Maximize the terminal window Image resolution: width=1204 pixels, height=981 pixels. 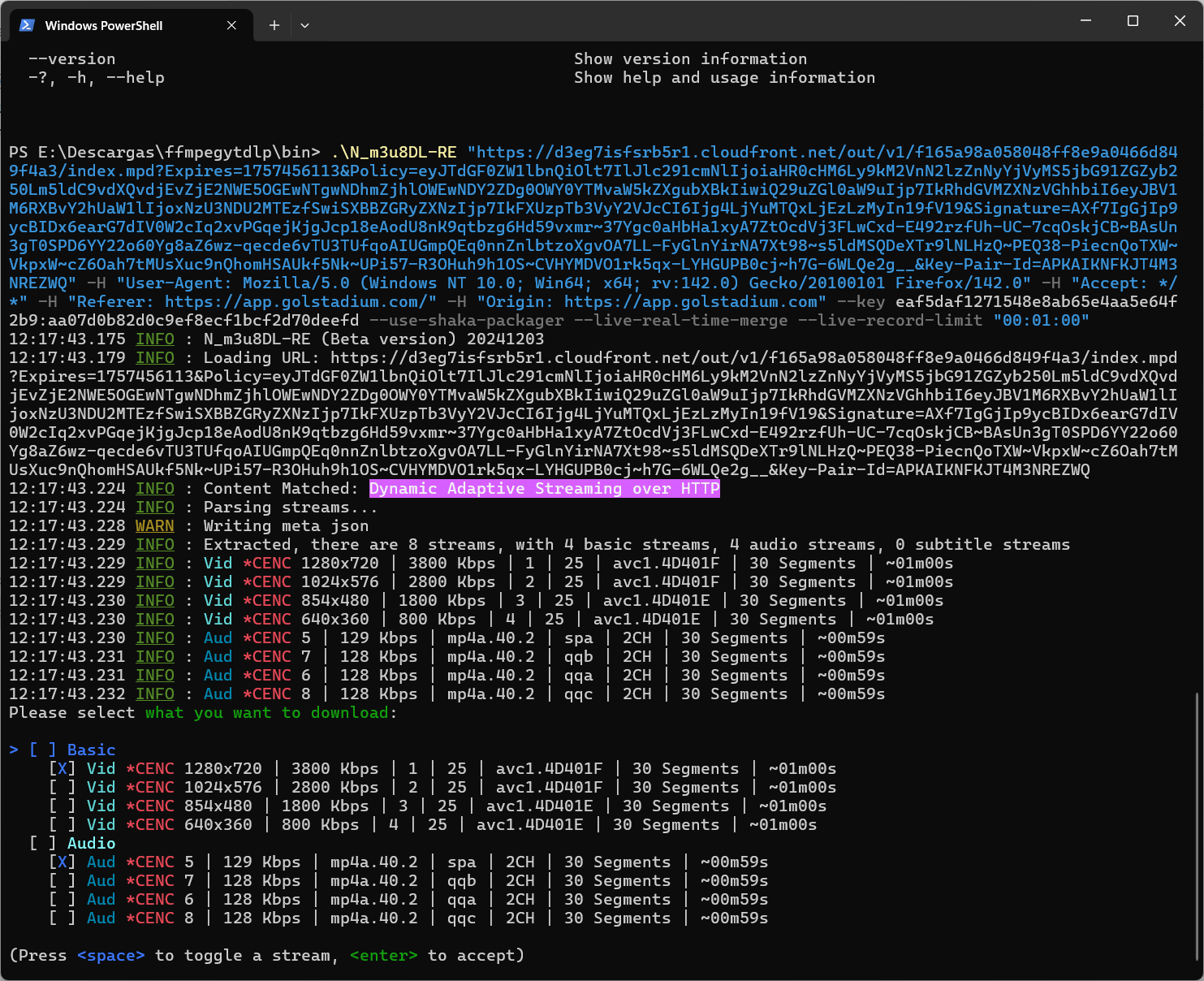click(x=1133, y=21)
